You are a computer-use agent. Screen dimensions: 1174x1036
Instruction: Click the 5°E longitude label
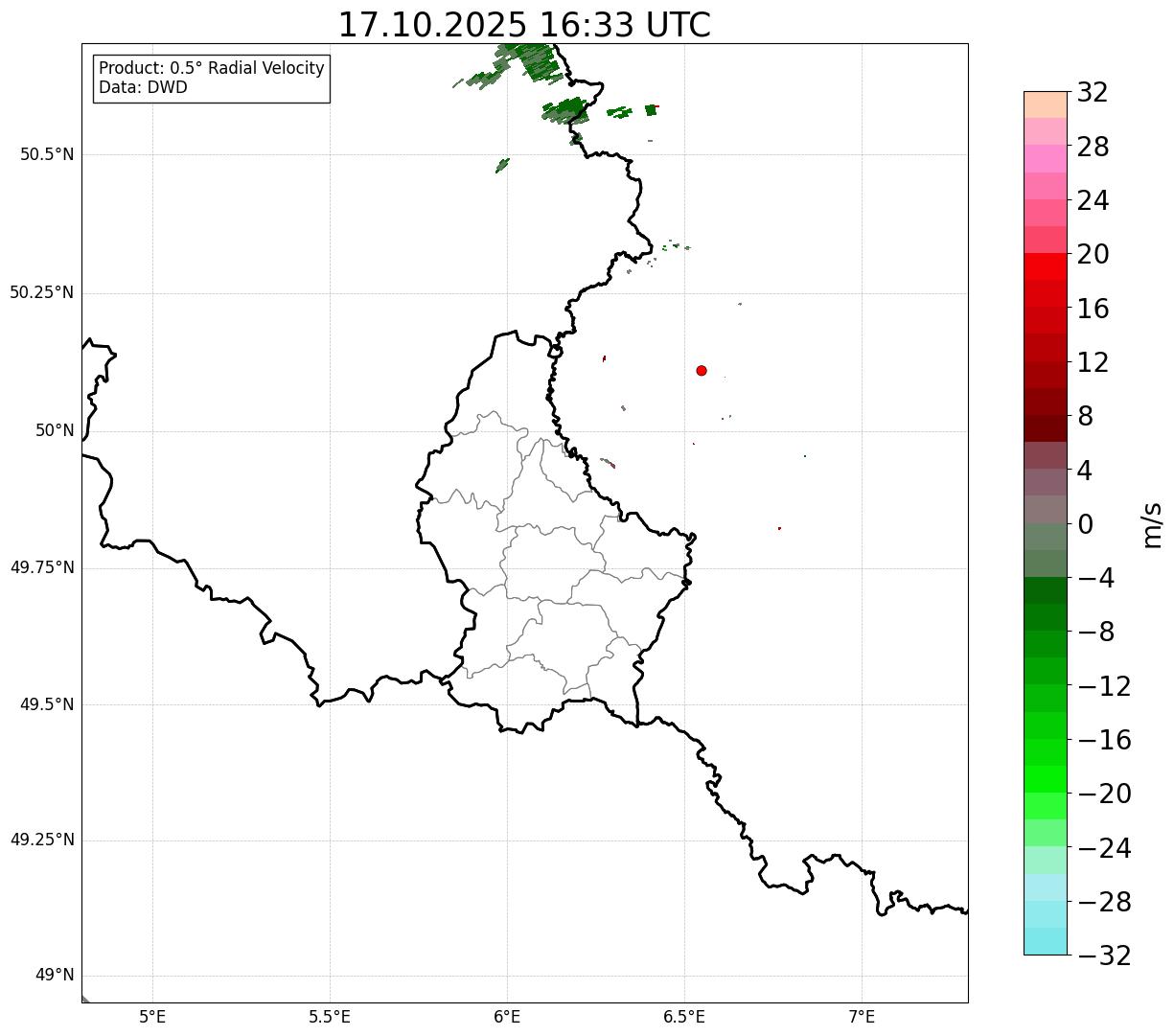pos(152,1017)
